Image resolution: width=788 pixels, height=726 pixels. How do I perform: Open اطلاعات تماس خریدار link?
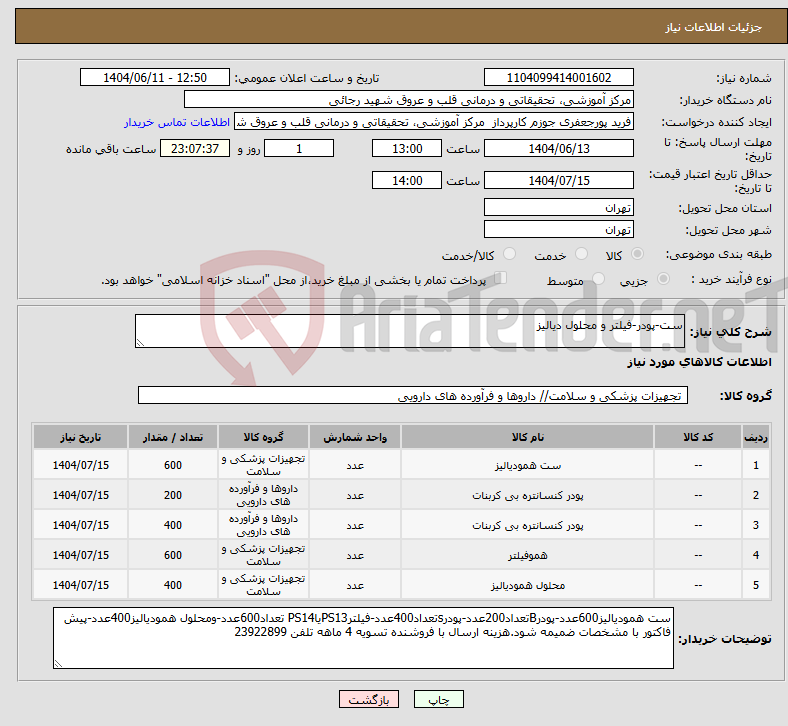(177, 122)
